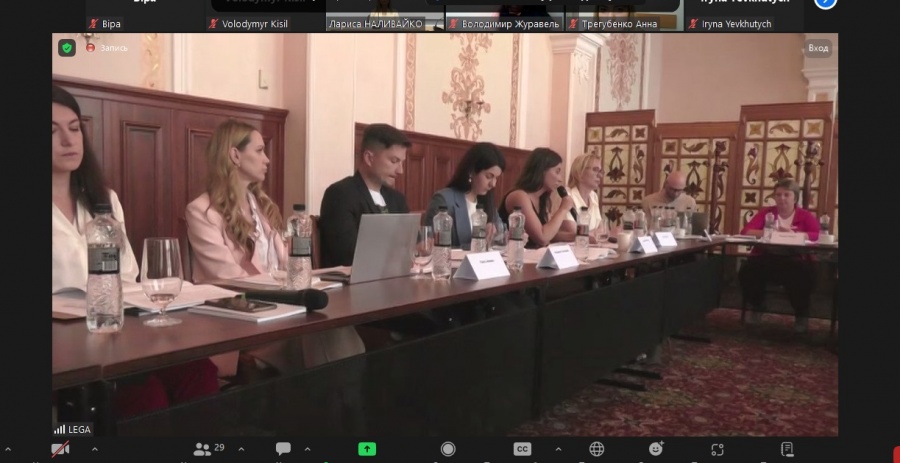Click the Record circle icon
900x463 pixels.
click(448, 449)
